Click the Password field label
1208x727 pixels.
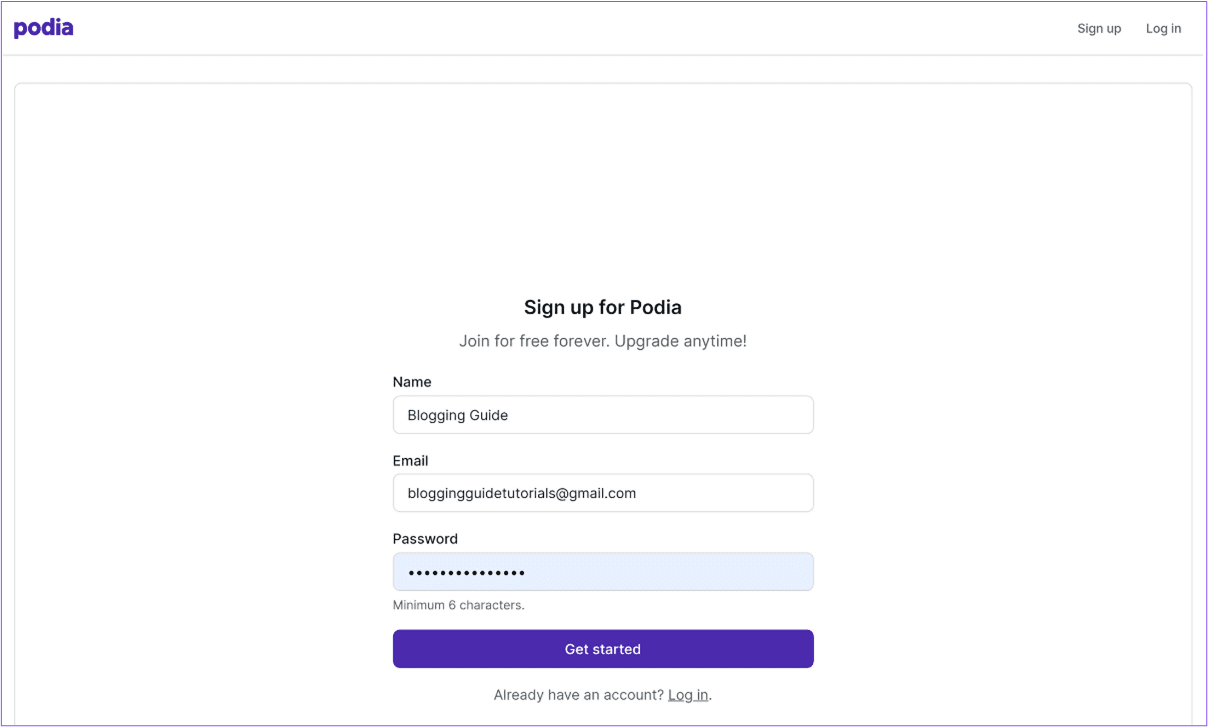tap(425, 539)
